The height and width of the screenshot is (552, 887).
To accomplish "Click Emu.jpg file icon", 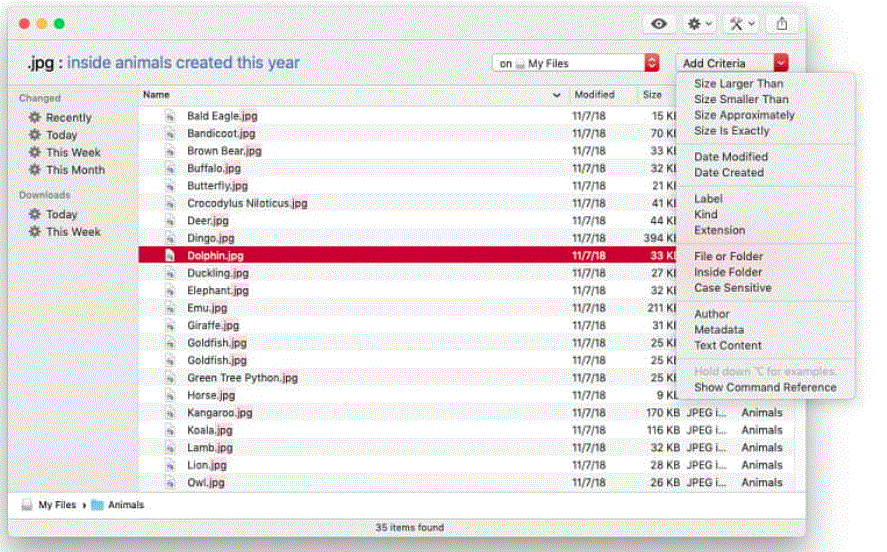I will 170,309.
